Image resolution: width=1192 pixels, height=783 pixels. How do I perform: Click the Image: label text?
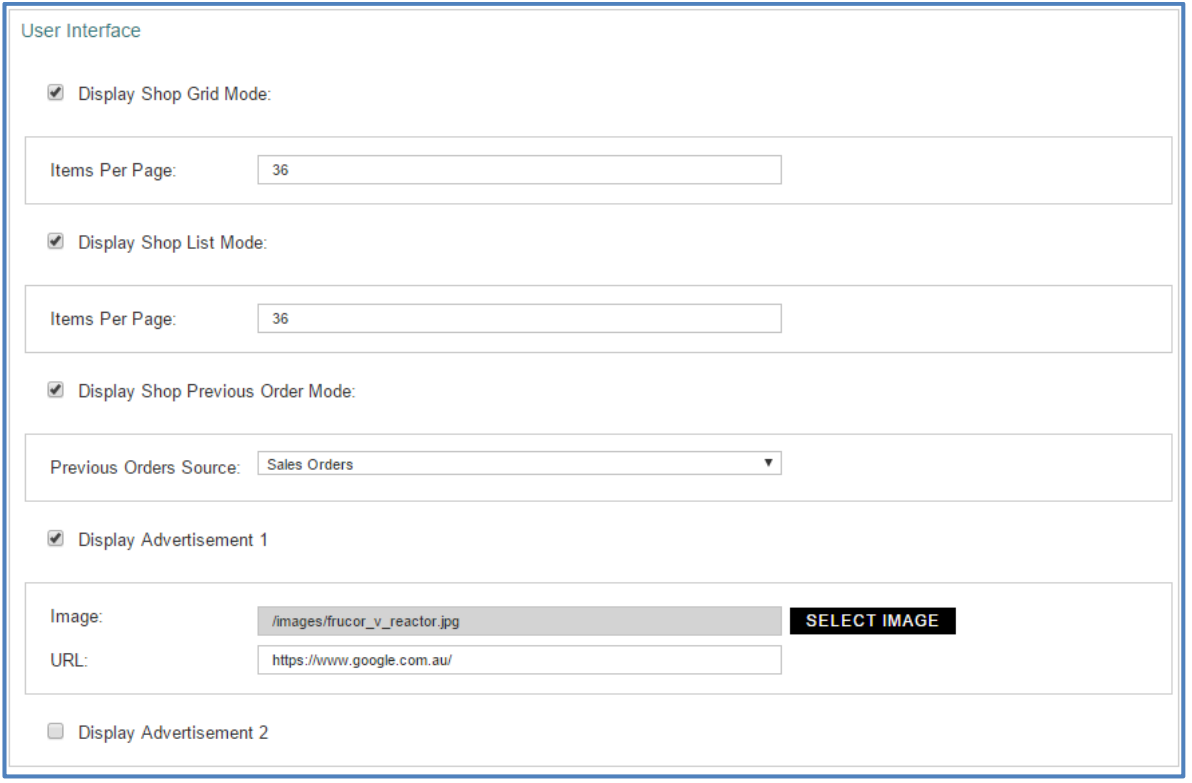click(76, 617)
